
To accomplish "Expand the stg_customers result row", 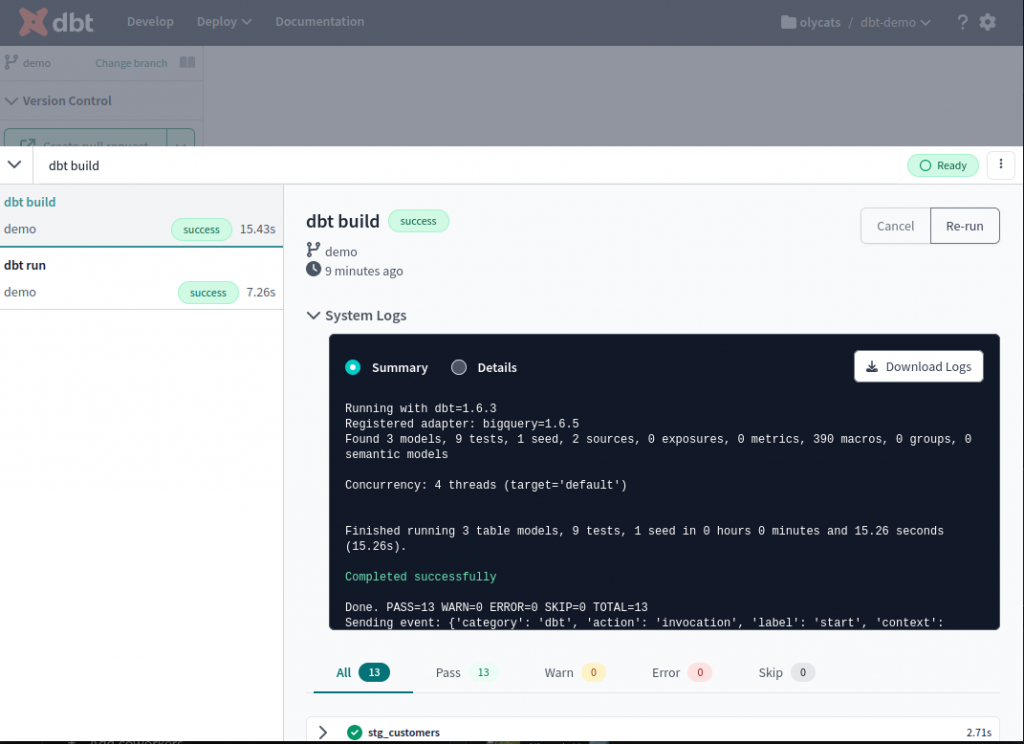I will [323, 732].
